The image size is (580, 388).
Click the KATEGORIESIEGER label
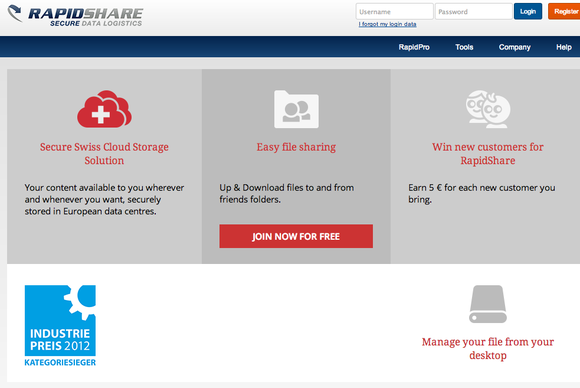coord(60,362)
